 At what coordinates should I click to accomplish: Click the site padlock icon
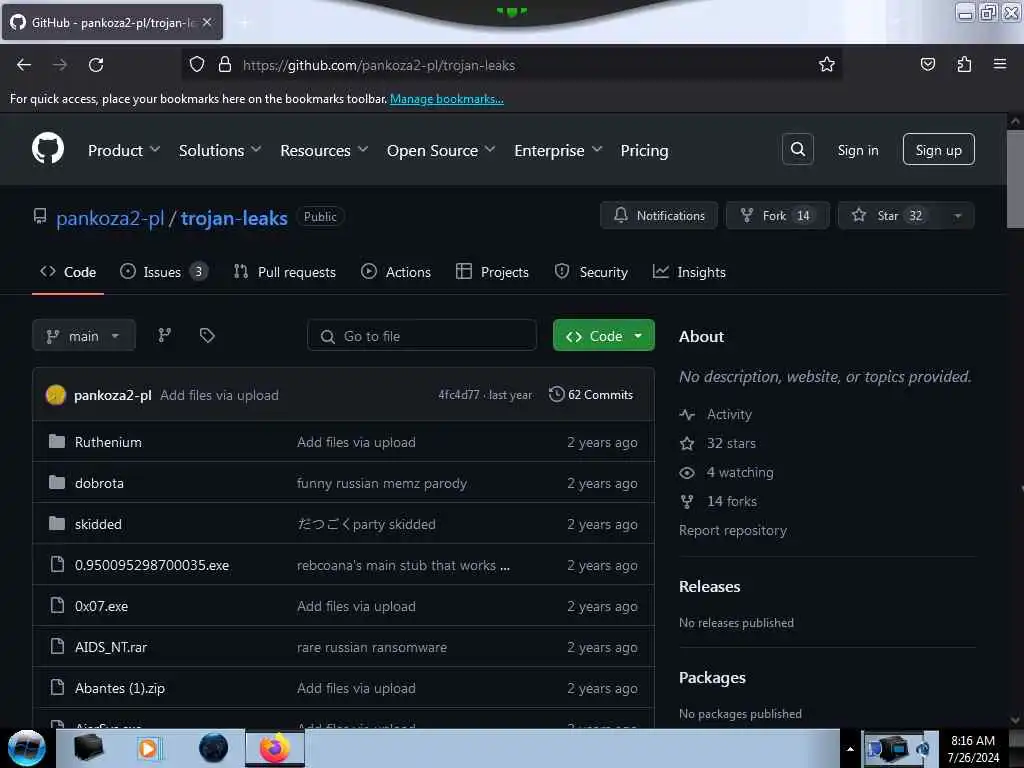tap(225, 64)
